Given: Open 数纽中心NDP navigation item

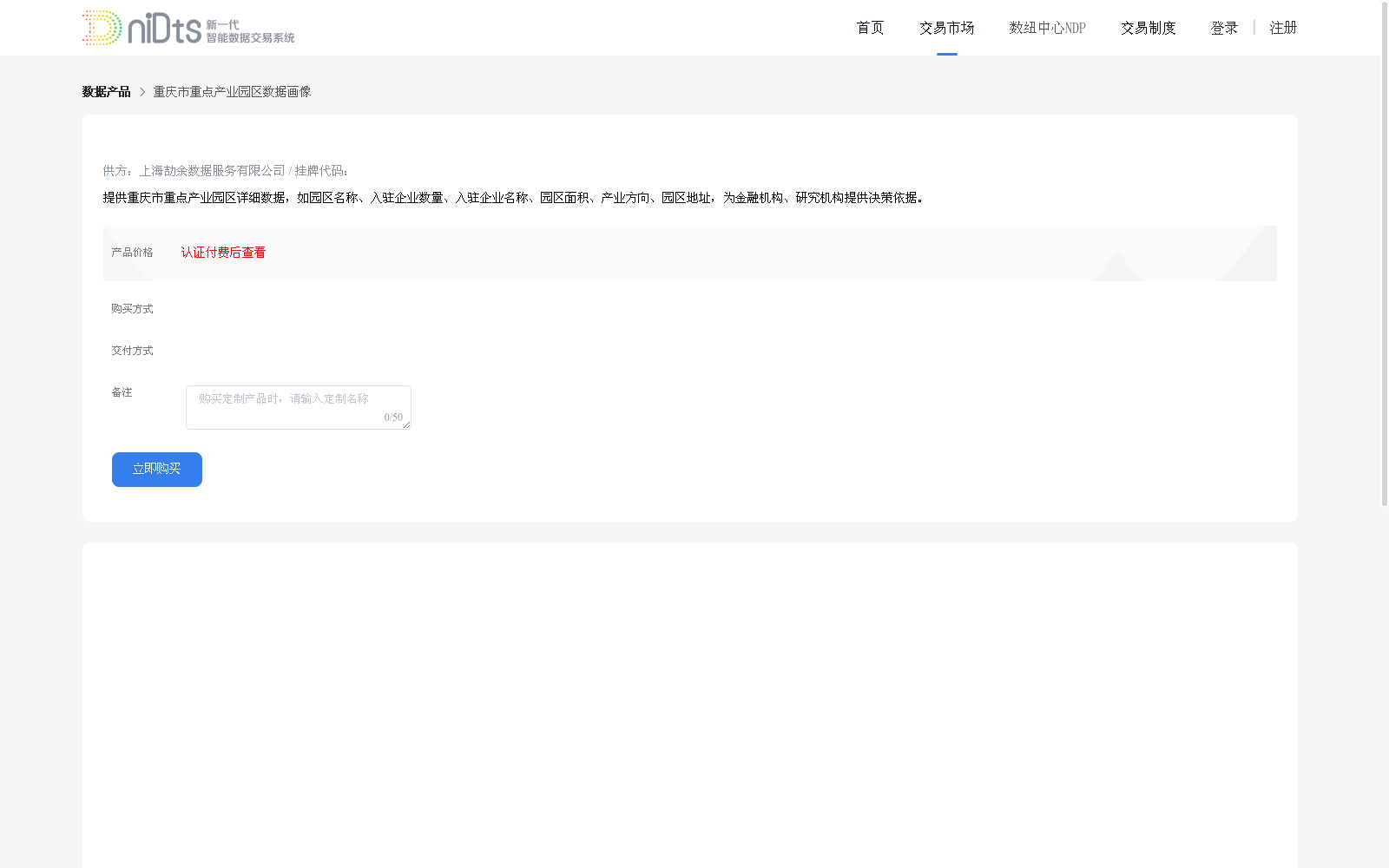Looking at the screenshot, I should [x=1047, y=28].
